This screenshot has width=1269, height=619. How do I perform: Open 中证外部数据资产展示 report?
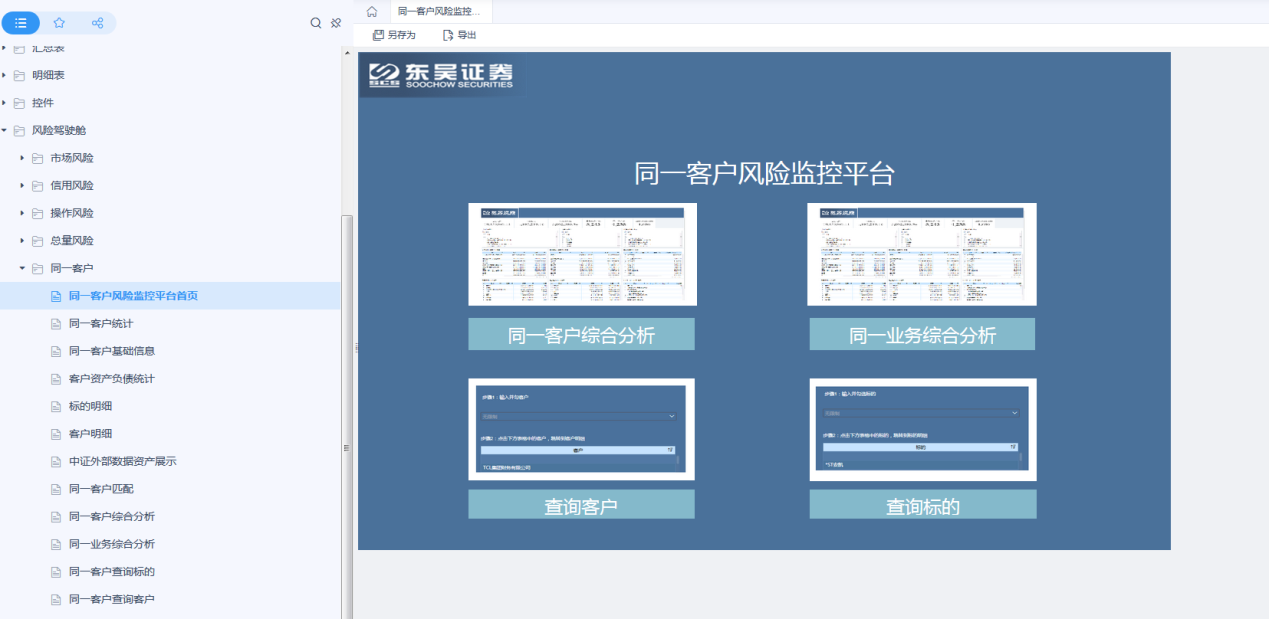pos(122,462)
